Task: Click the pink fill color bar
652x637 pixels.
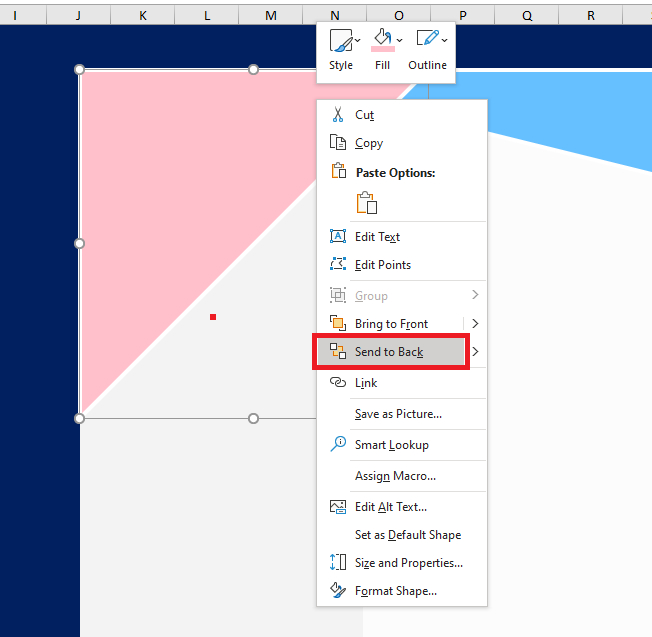Action: click(383, 49)
